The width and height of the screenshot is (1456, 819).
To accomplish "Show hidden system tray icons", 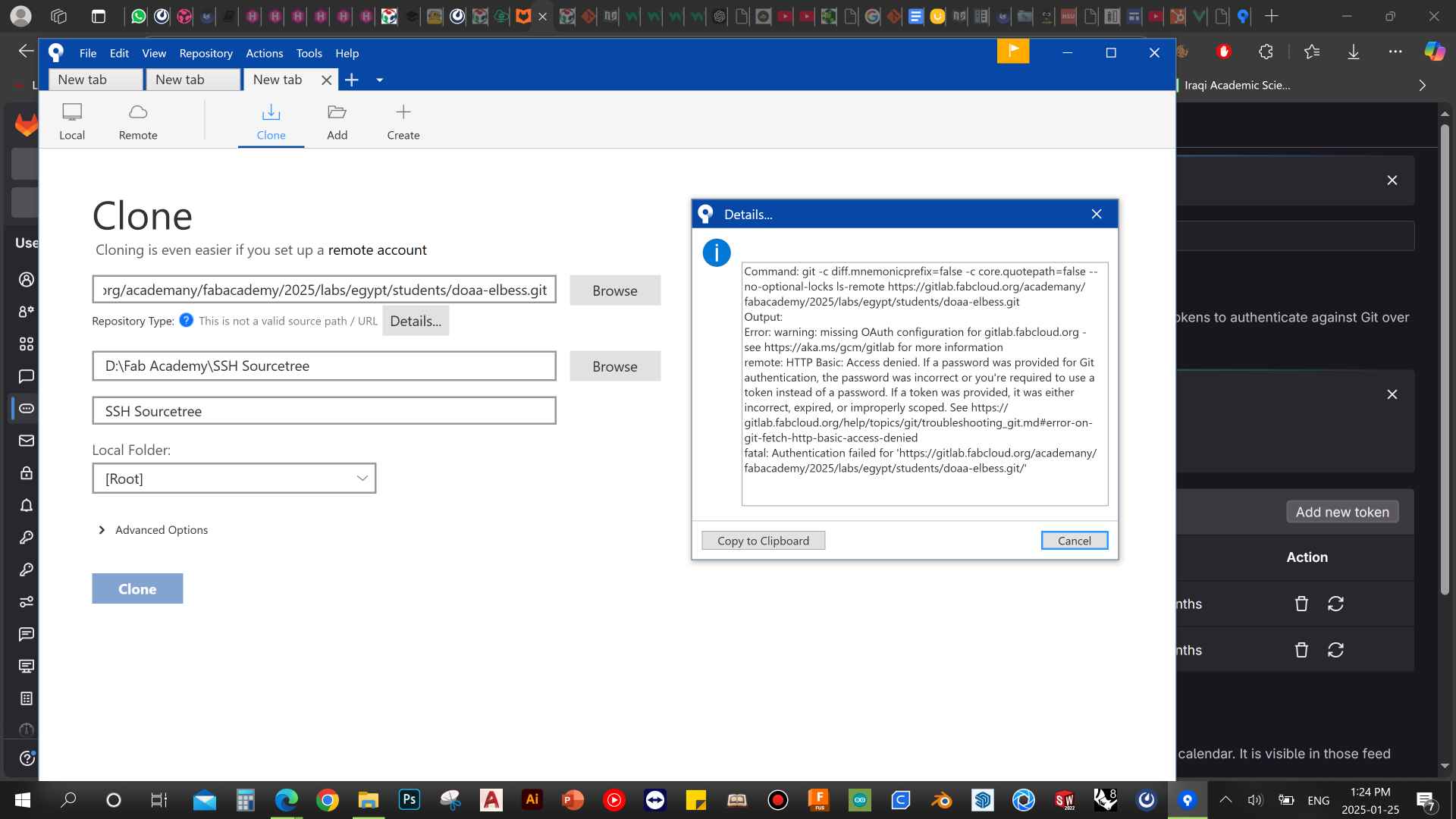I will tap(1225, 799).
